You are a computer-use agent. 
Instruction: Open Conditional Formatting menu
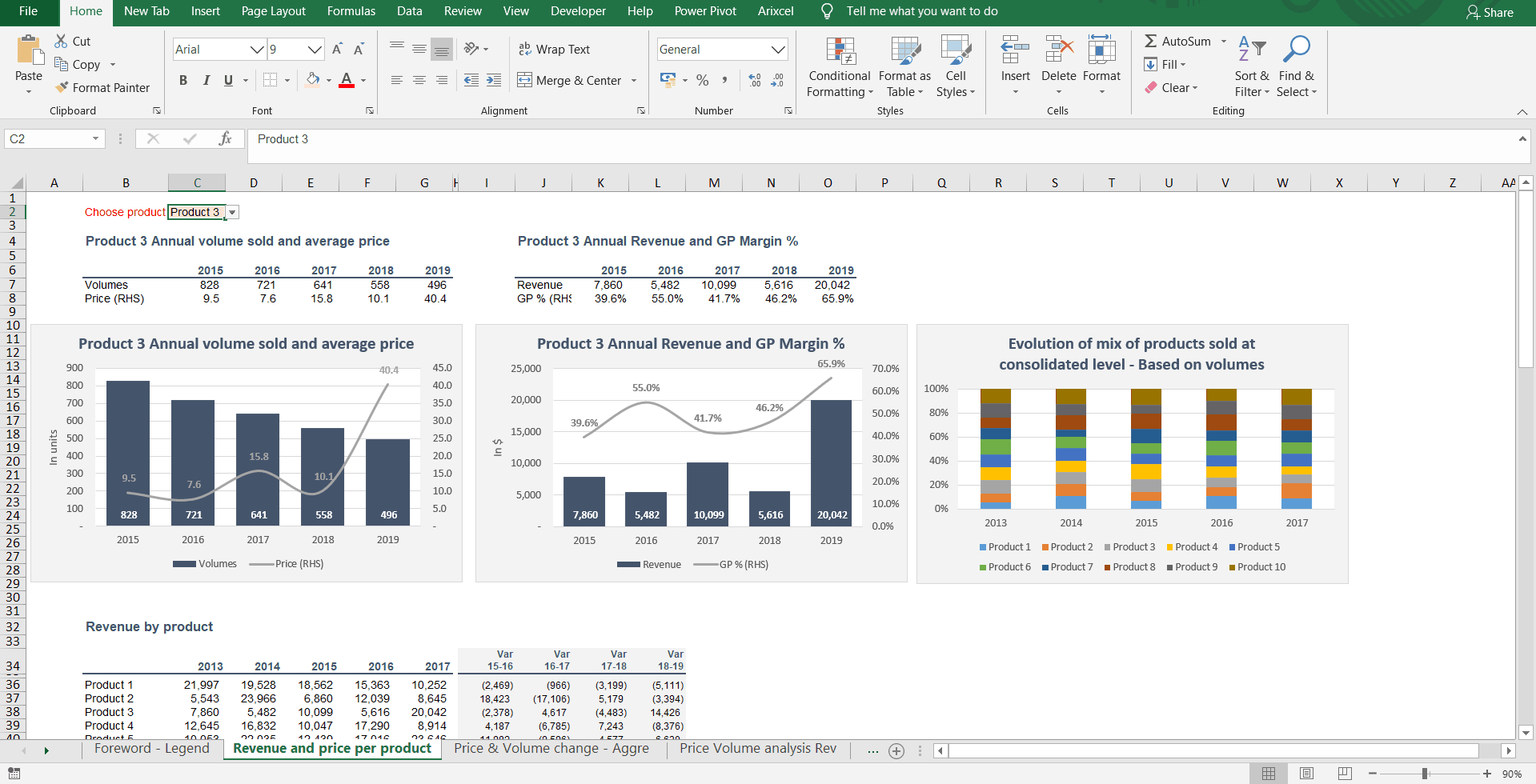[840, 67]
